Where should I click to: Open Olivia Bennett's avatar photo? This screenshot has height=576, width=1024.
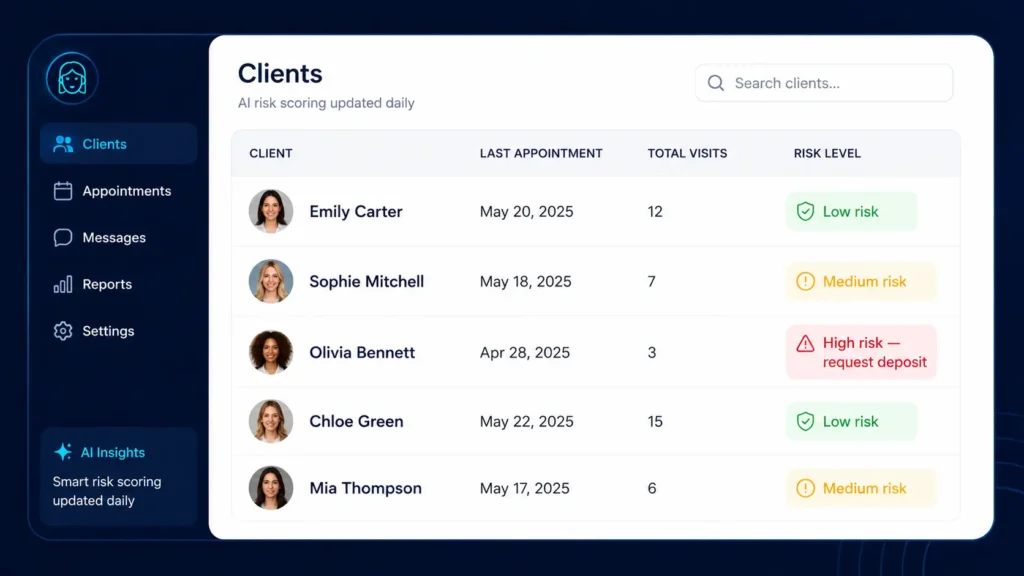[271, 352]
